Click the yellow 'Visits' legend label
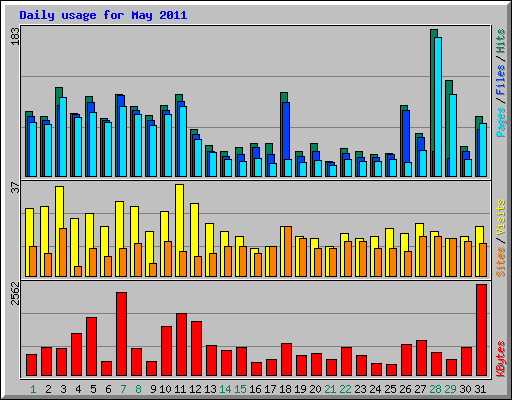 500,218
